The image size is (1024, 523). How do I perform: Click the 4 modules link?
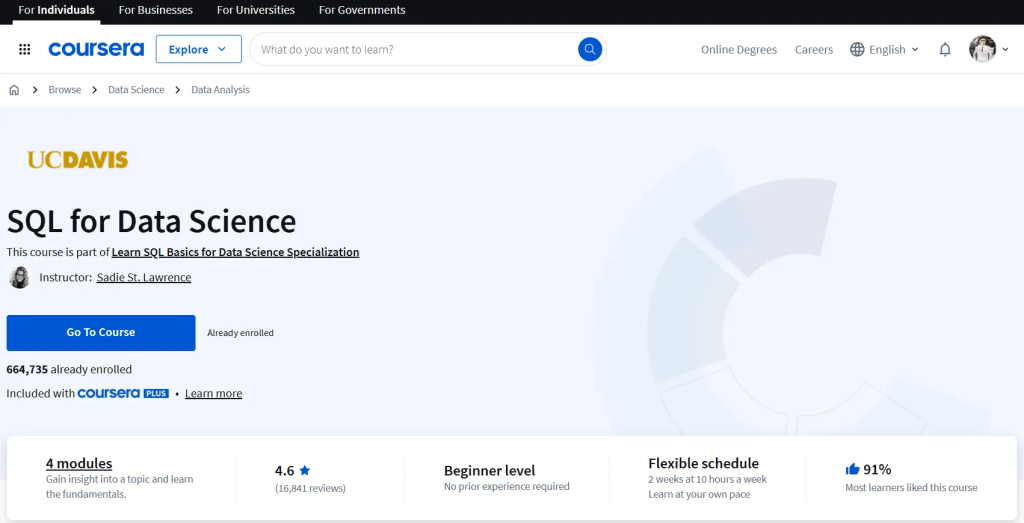pos(79,463)
